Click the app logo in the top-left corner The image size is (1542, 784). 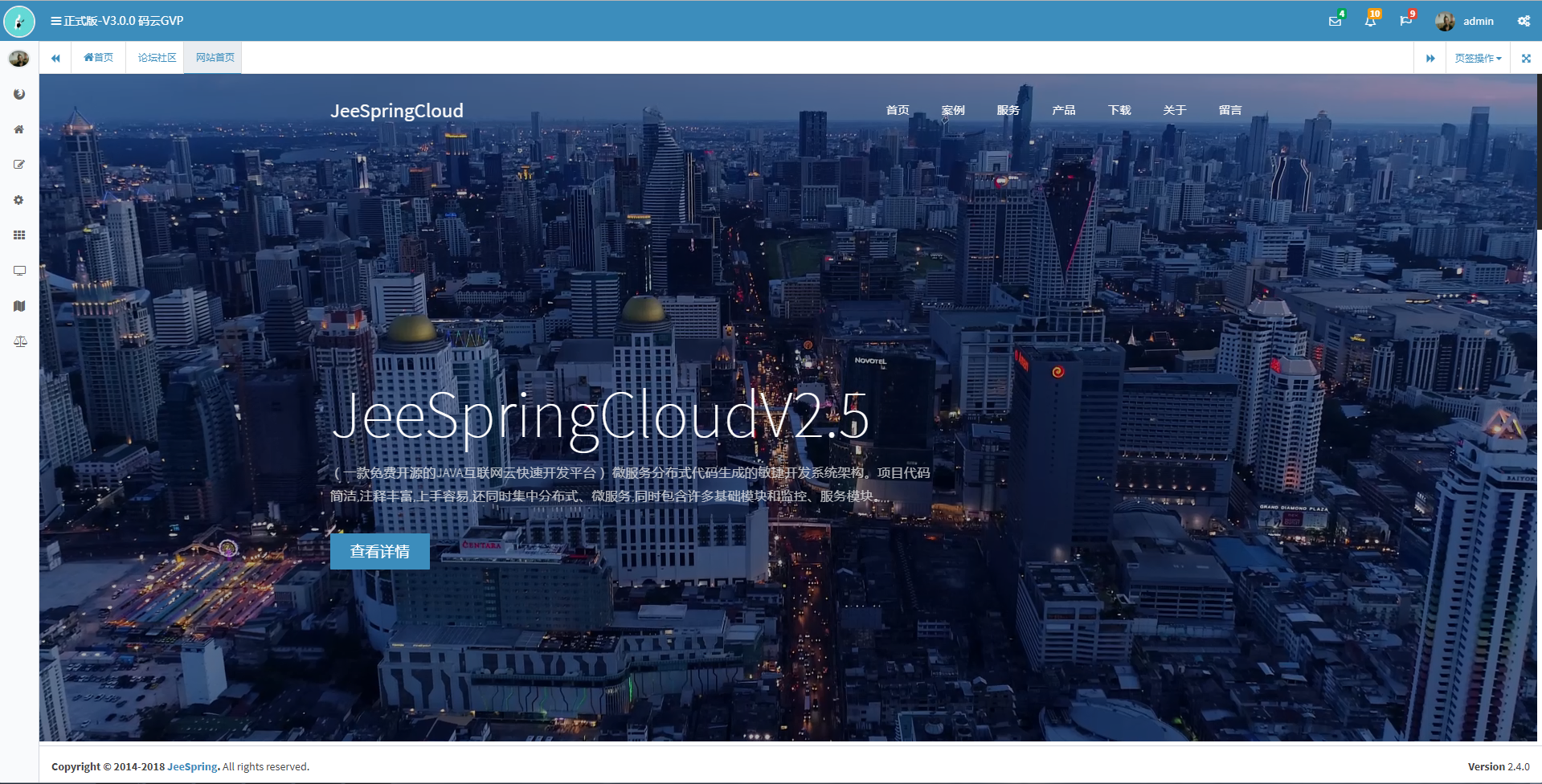(x=19, y=22)
